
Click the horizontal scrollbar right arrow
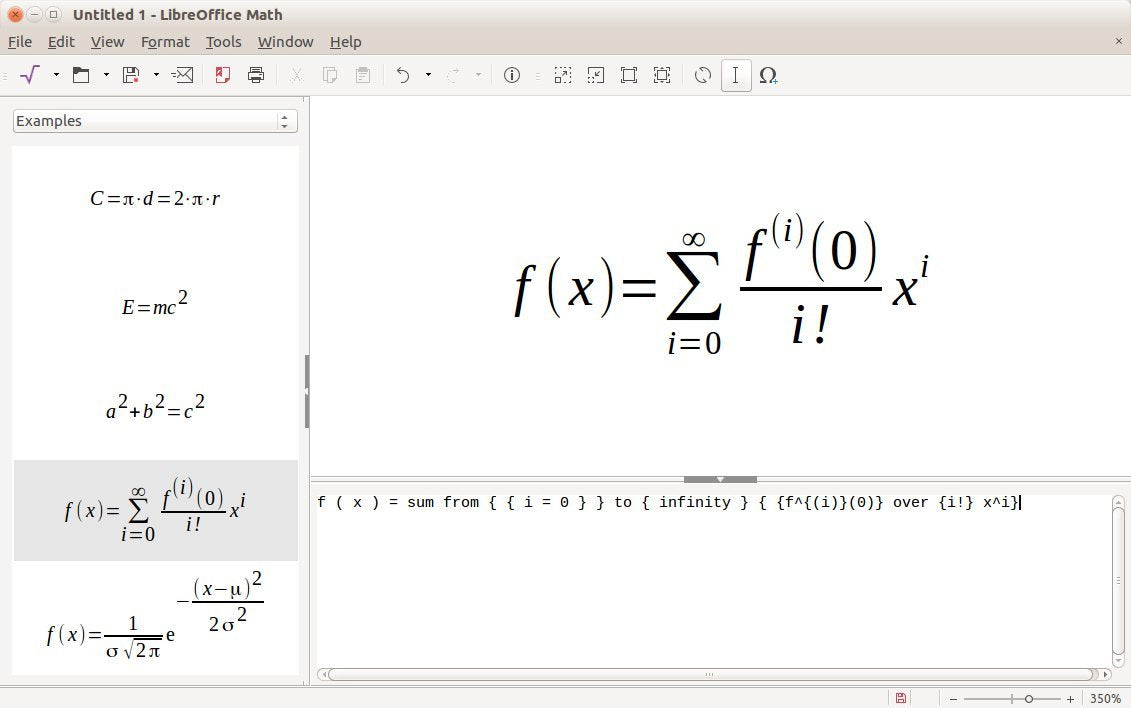tap(1106, 675)
